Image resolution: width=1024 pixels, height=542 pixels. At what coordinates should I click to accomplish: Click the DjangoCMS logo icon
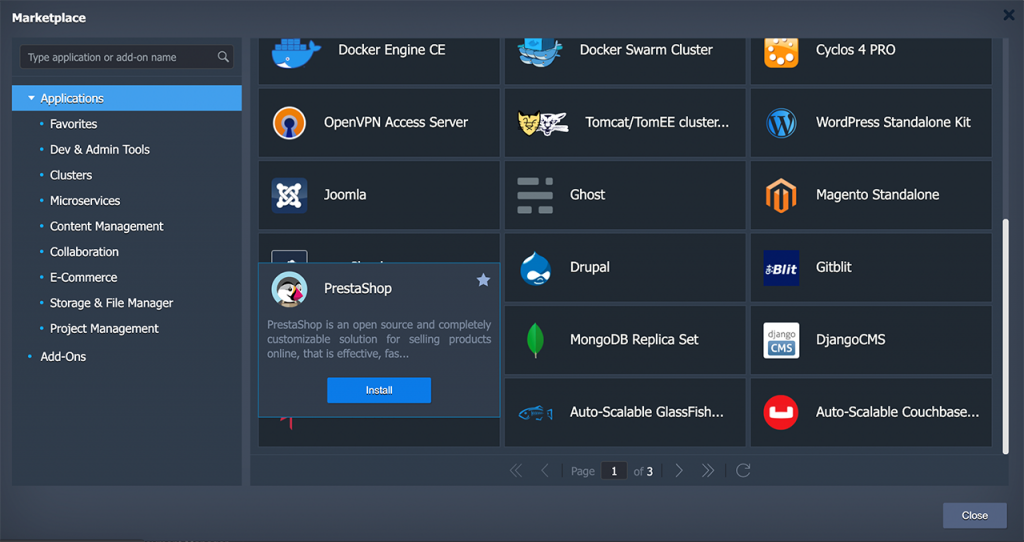(781, 340)
